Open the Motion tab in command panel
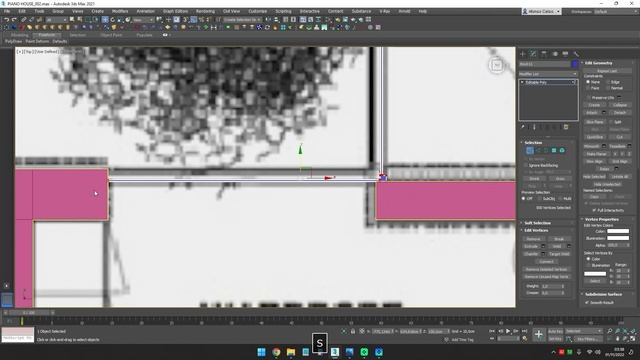The image size is (640, 360). (x=555, y=54)
